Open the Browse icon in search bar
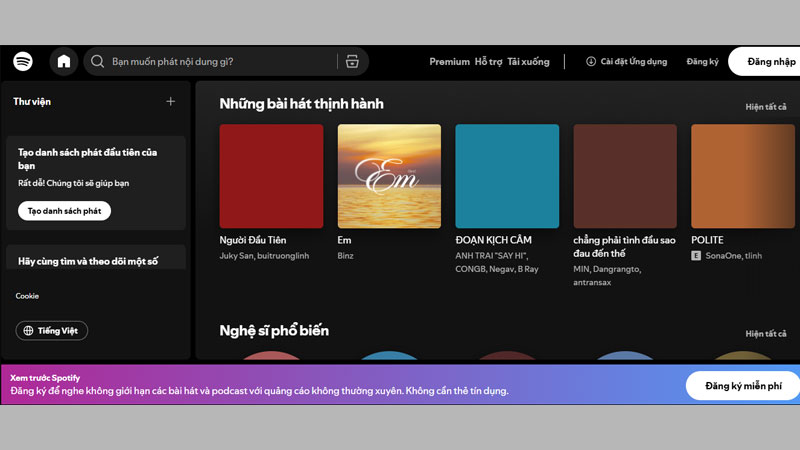800x450 pixels. point(351,62)
